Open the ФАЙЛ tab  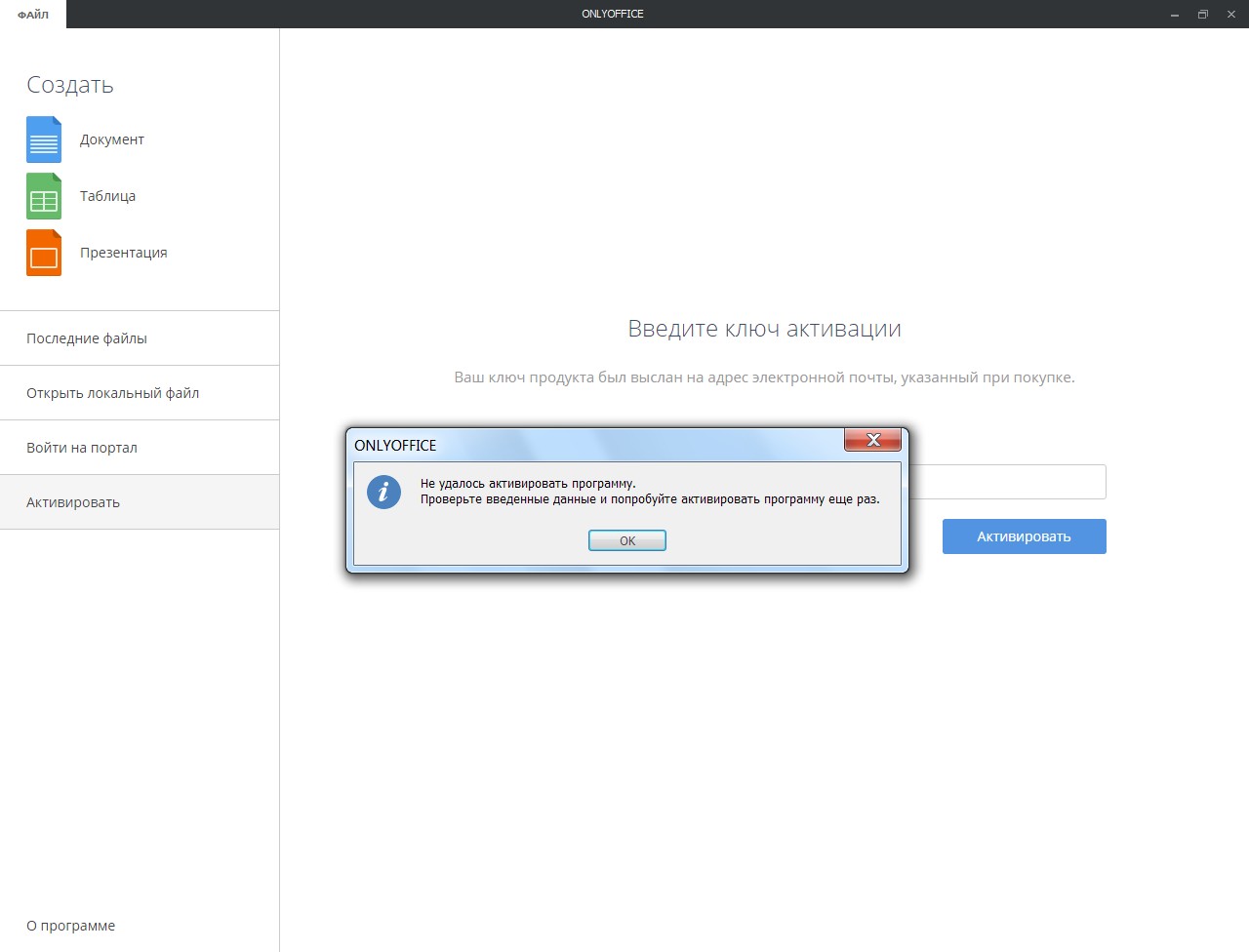33,15
